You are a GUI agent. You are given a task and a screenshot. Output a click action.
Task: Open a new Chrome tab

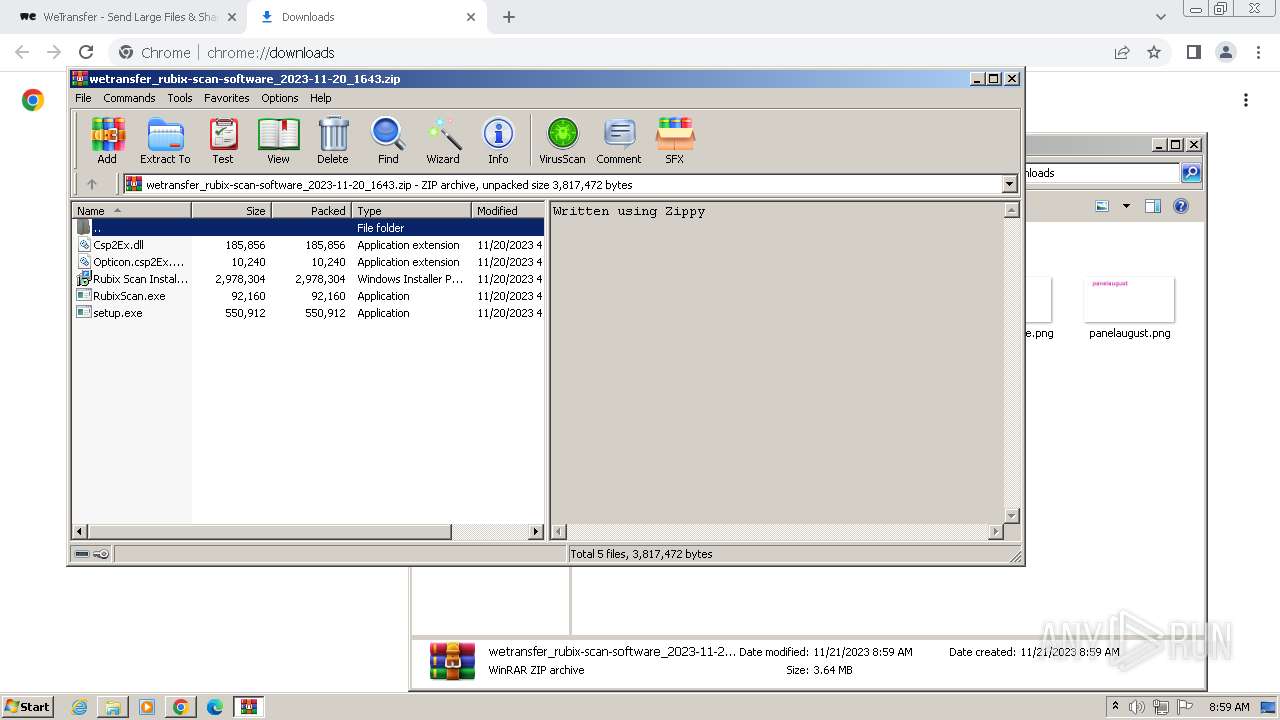pyautogui.click(x=509, y=17)
